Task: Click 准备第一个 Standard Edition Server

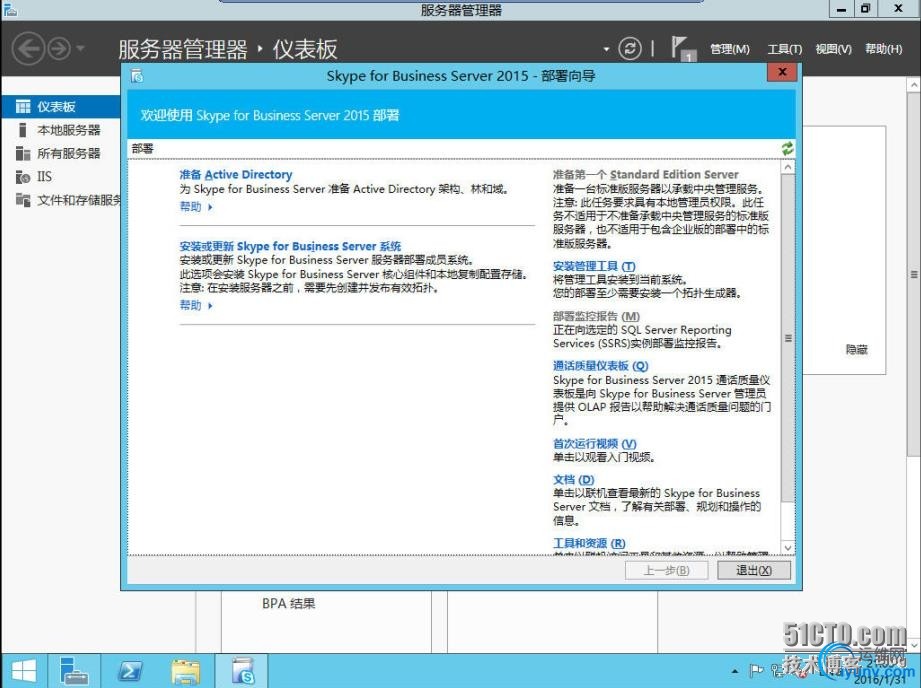Action: (x=646, y=174)
